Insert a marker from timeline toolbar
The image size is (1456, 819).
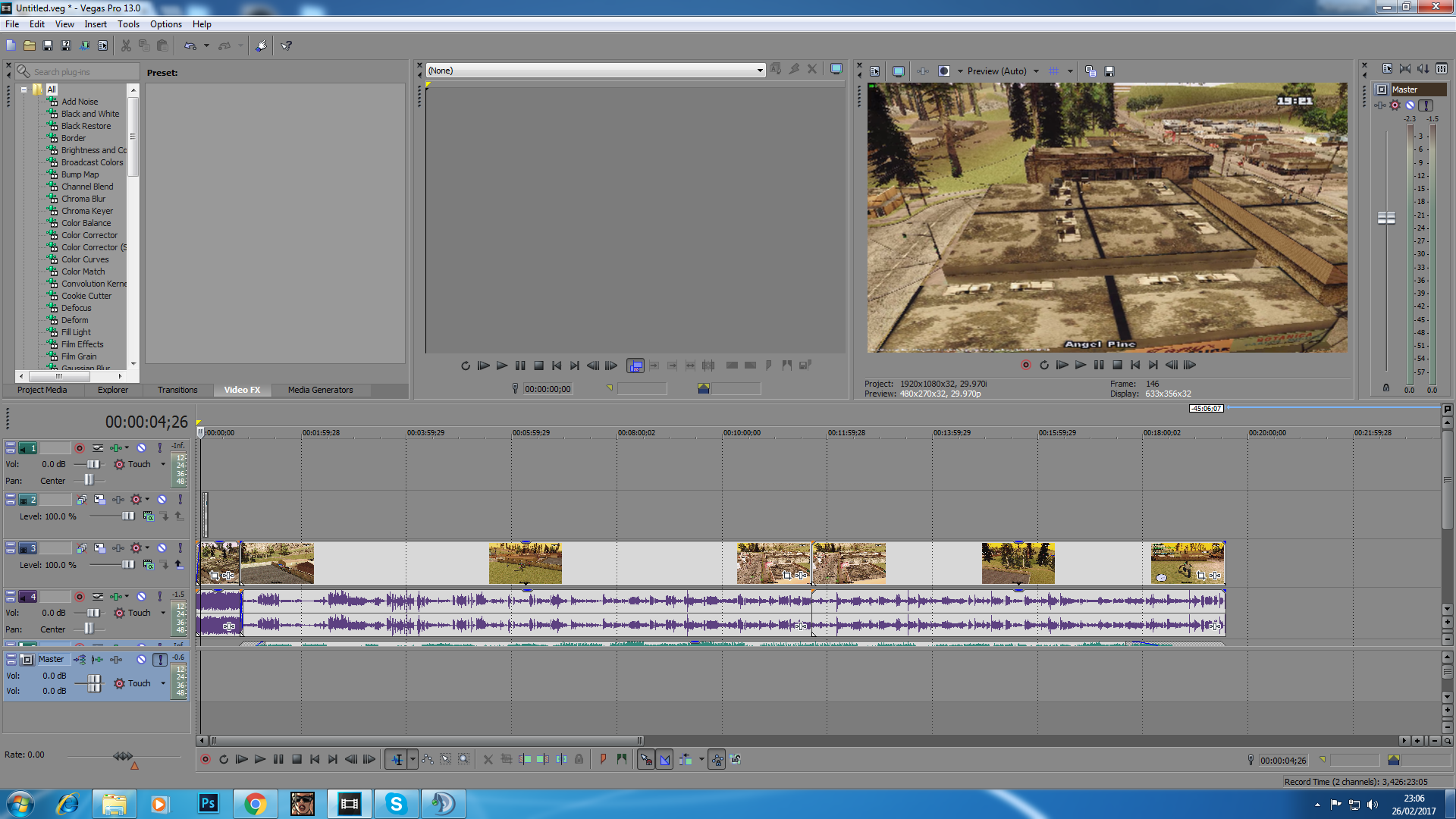point(603,759)
